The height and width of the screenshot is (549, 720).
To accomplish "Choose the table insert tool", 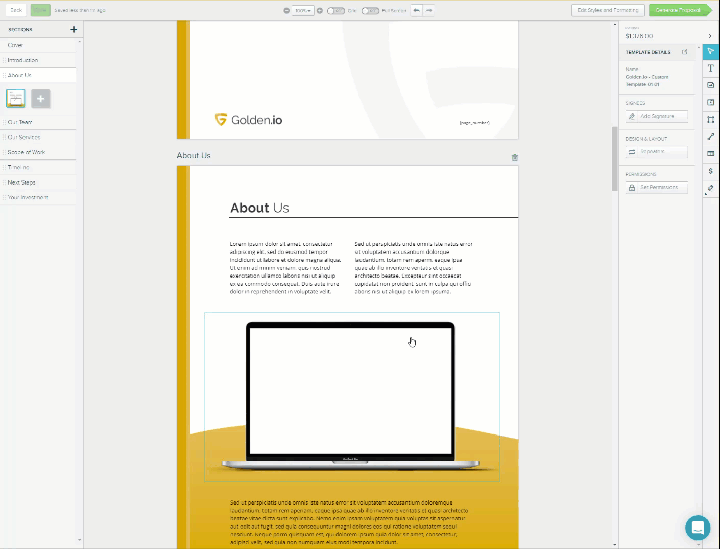I will click(x=711, y=153).
